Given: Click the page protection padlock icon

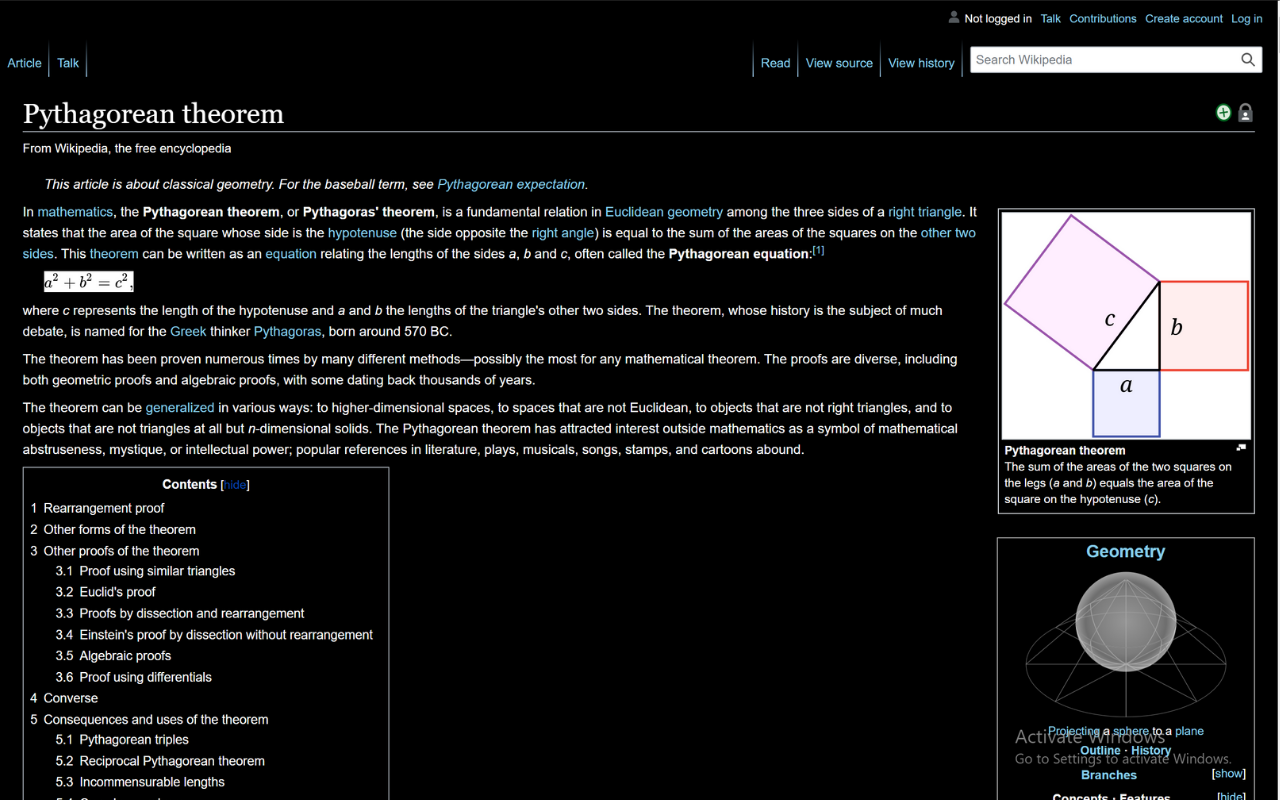Looking at the screenshot, I should click(1245, 113).
